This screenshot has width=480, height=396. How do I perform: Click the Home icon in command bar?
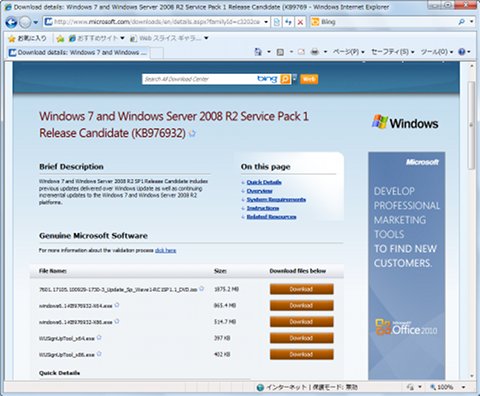[258, 52]
